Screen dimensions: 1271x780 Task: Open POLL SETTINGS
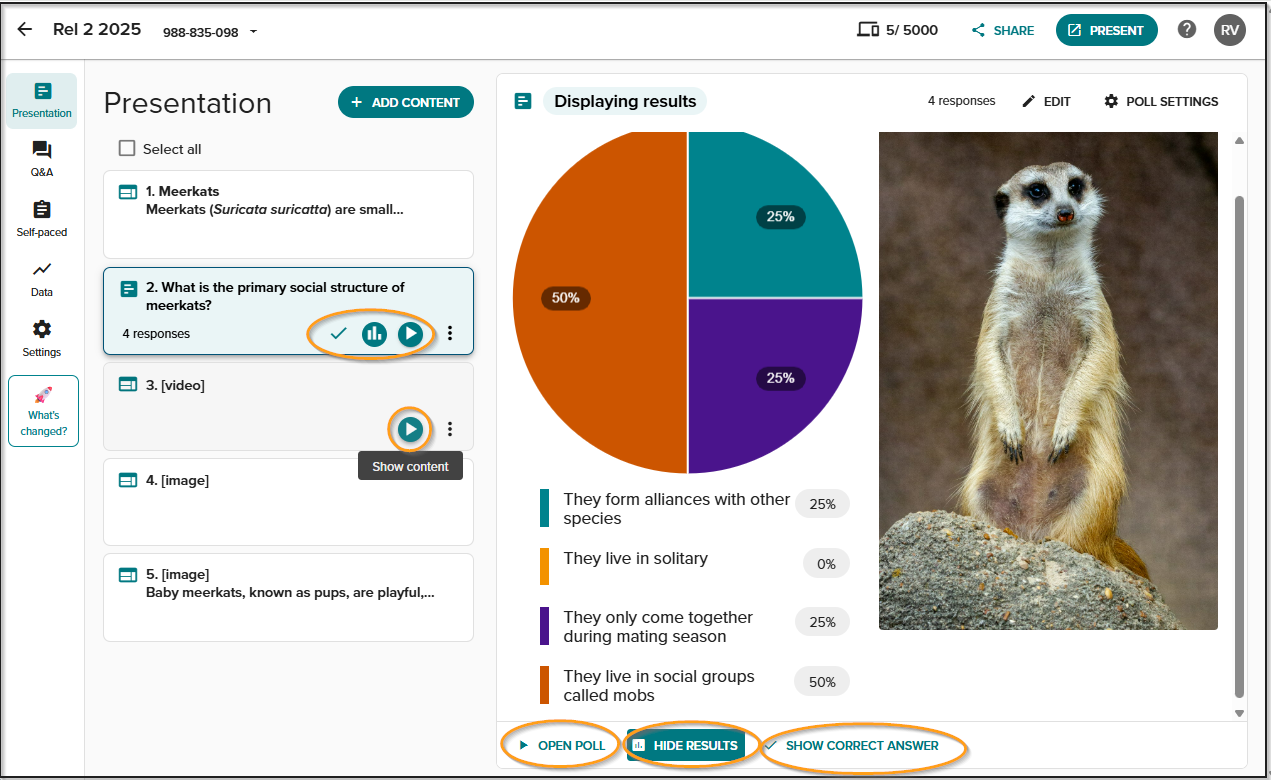click(1161, 101)
